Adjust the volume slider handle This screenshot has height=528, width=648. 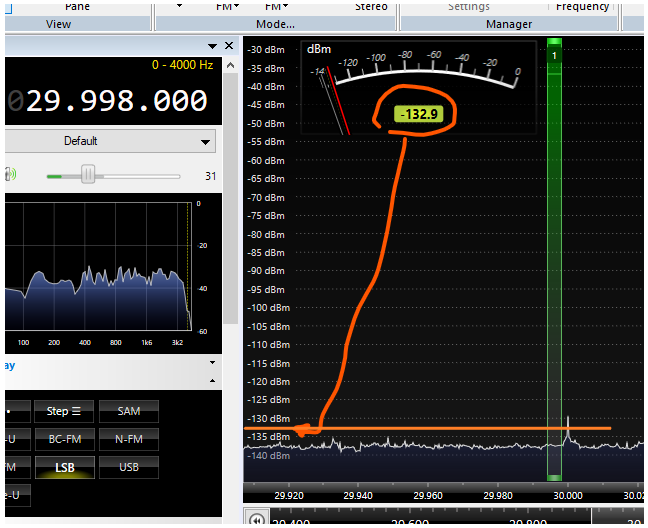88,174
